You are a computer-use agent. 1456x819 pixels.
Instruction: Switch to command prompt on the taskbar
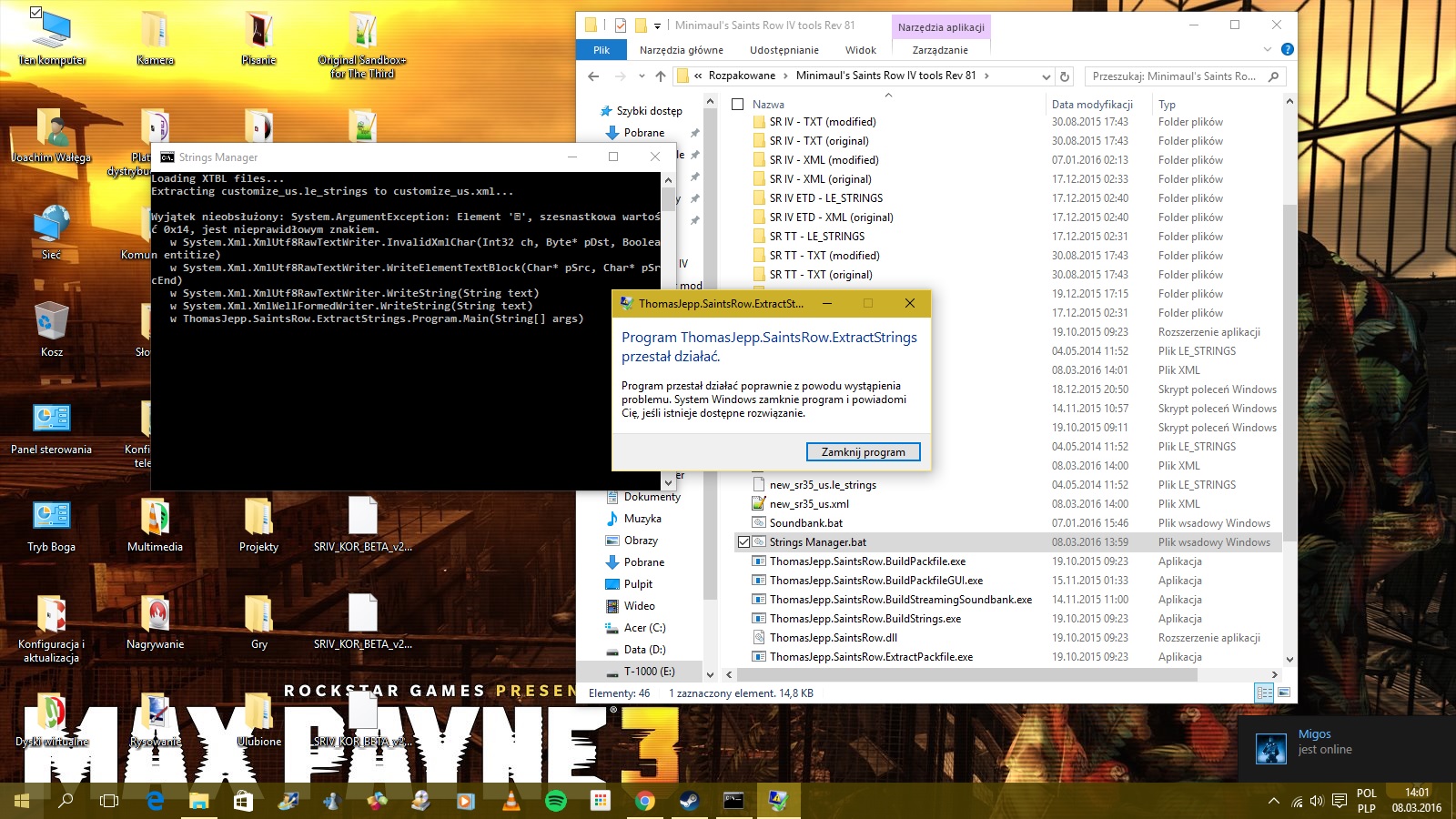pyautogui.click(x=733, y=801)
